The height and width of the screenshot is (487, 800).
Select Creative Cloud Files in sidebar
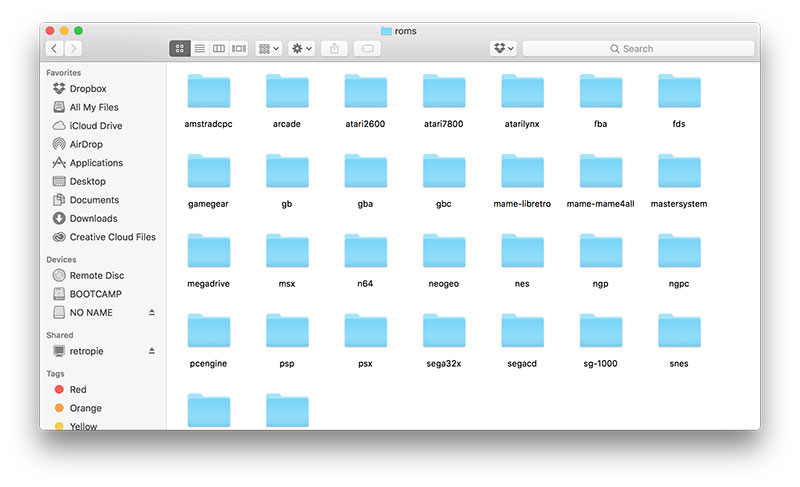coord(112,237)
